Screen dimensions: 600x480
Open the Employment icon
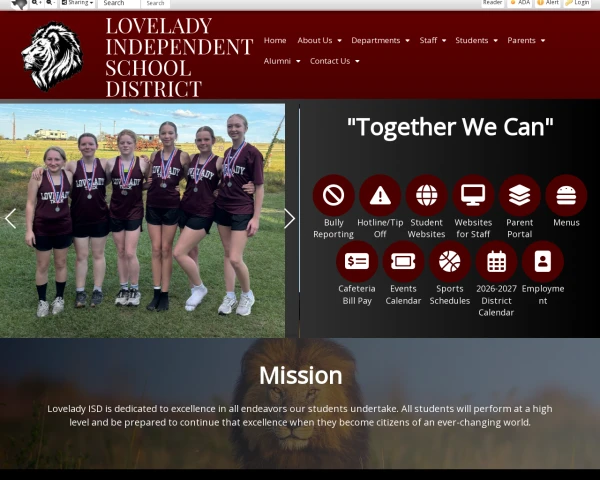543,262
